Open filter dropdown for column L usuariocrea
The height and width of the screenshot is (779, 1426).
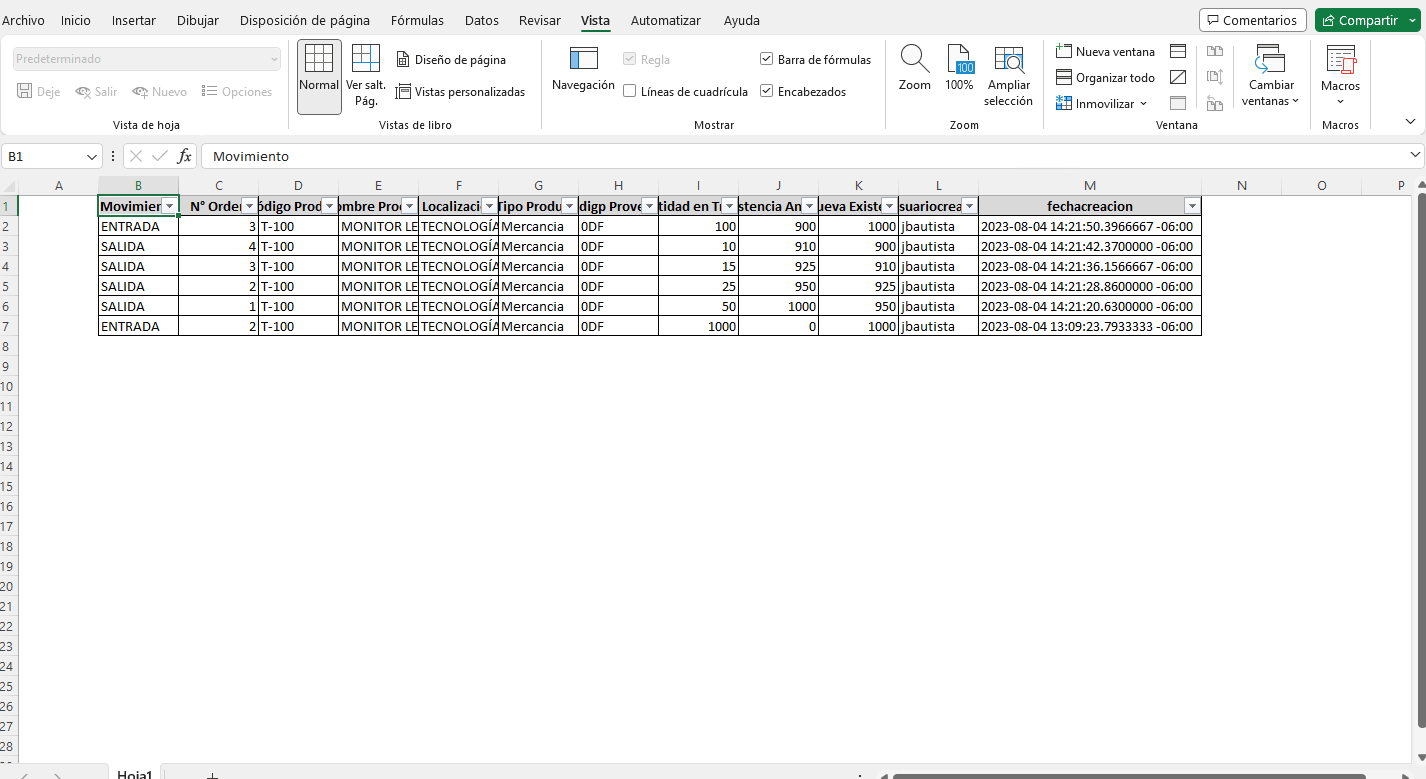pyautogui.click(x=969, y=206)
